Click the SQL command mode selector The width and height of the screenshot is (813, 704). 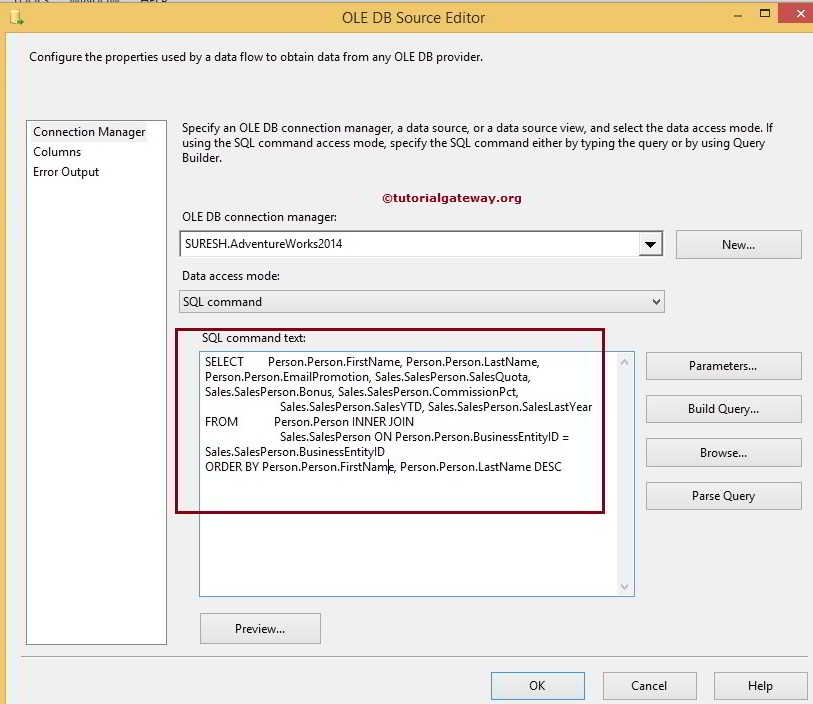coord(420,301)
